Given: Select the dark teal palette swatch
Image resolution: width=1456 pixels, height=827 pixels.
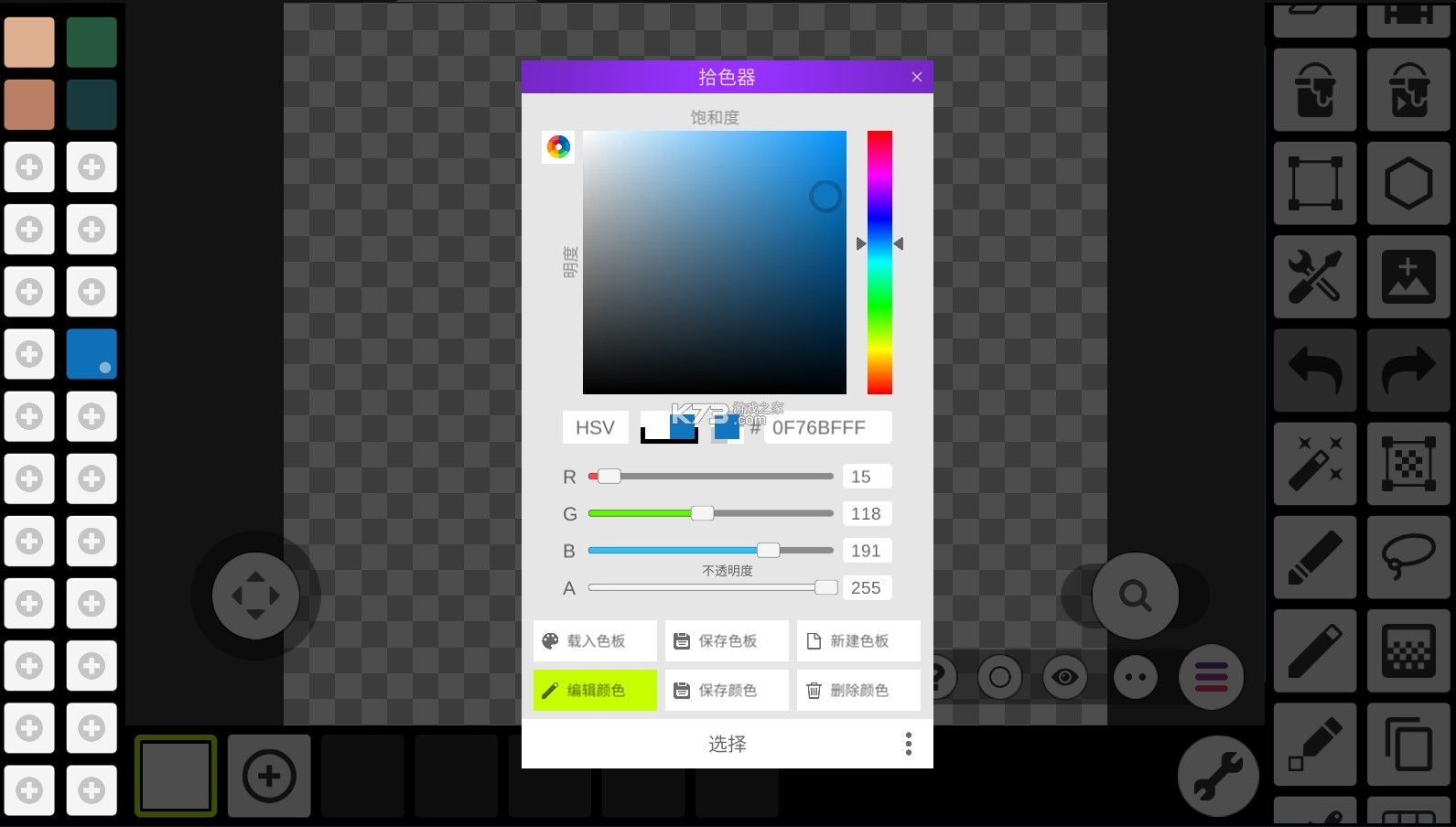Looking at the screenshot, I should click(92, 104).
